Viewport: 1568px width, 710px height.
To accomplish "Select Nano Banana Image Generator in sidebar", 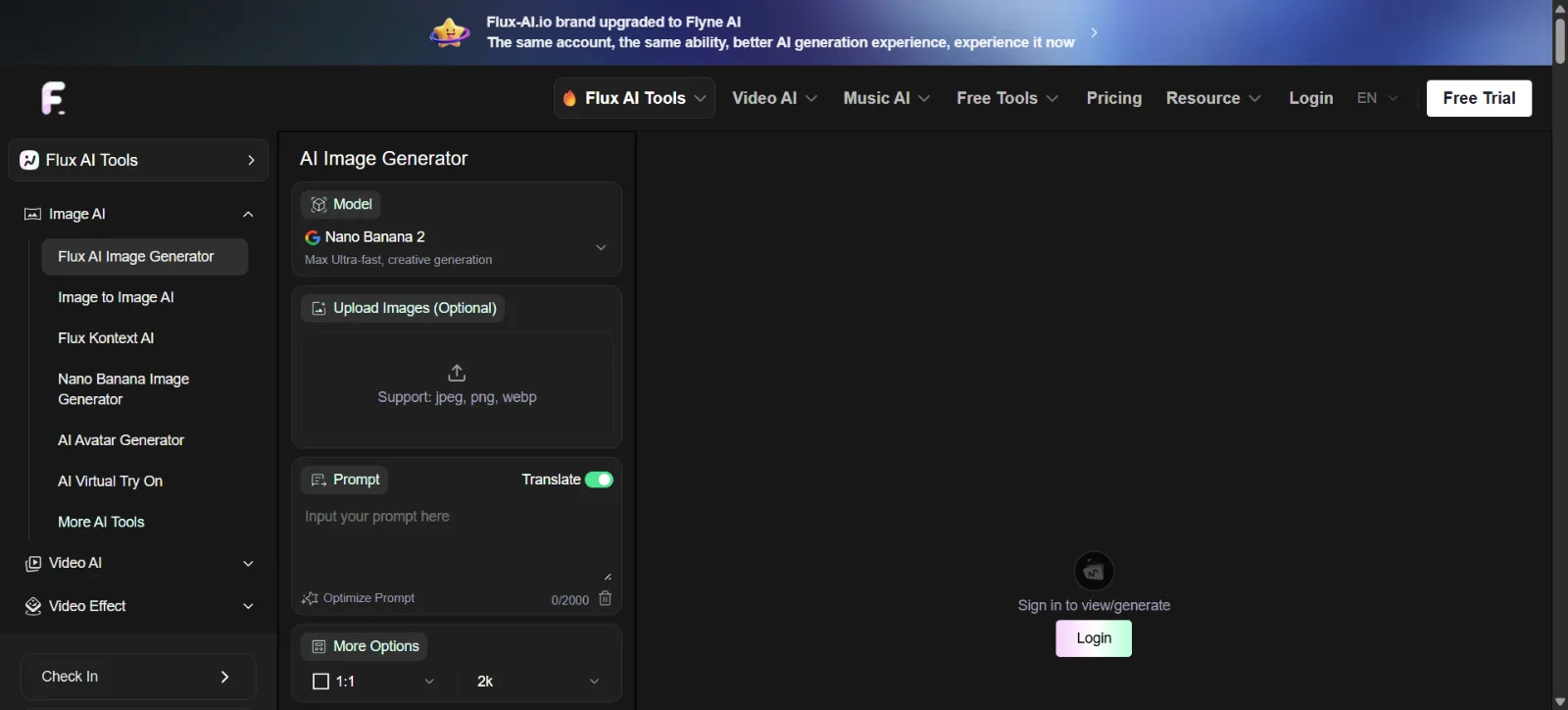I will (123, 389).
